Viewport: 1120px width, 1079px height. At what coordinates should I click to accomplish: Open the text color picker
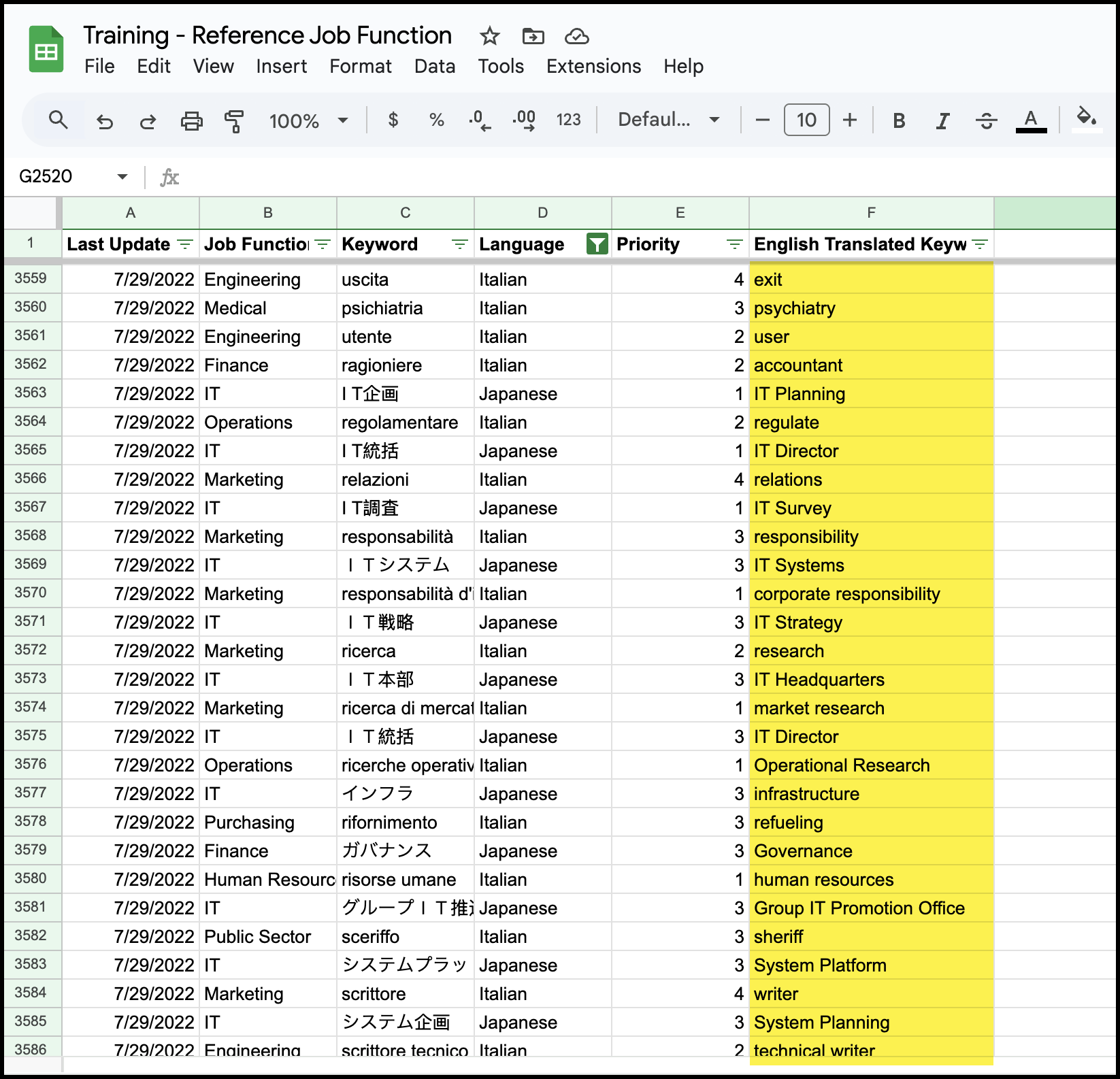click(1031, 120)
